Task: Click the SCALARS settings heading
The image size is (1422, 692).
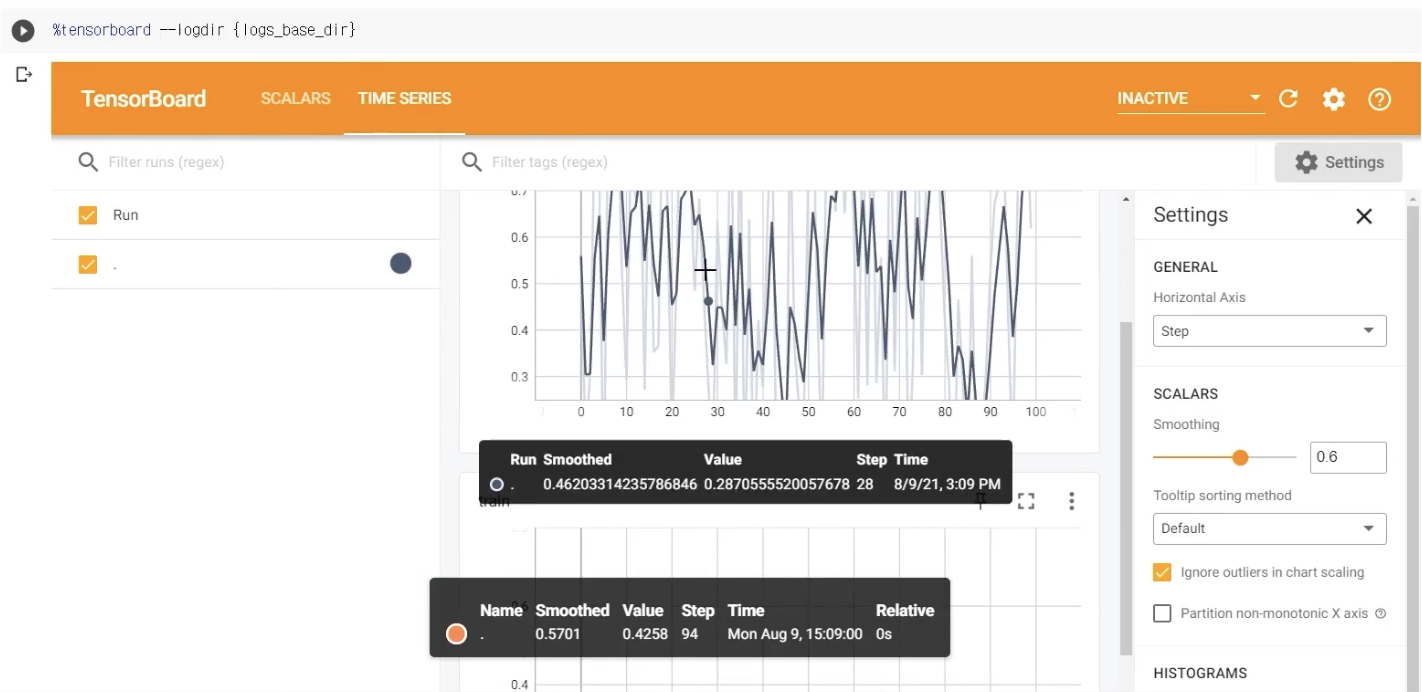Action: [1185, 394]
